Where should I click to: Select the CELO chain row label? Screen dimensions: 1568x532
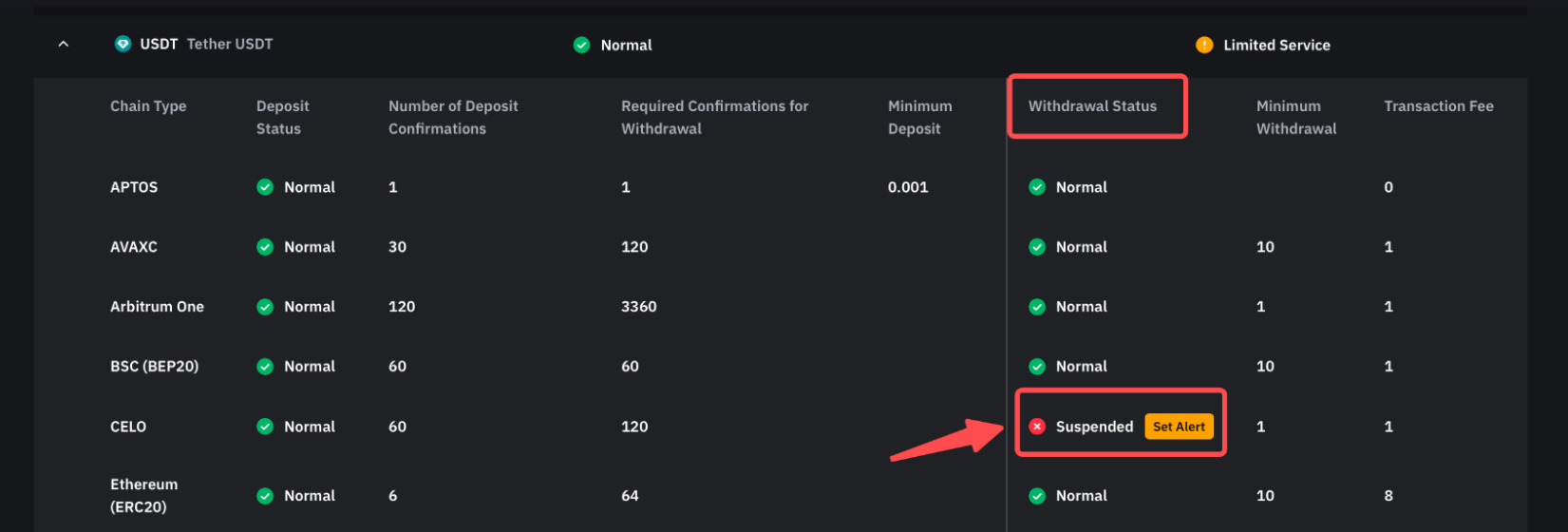click(128, 427)
